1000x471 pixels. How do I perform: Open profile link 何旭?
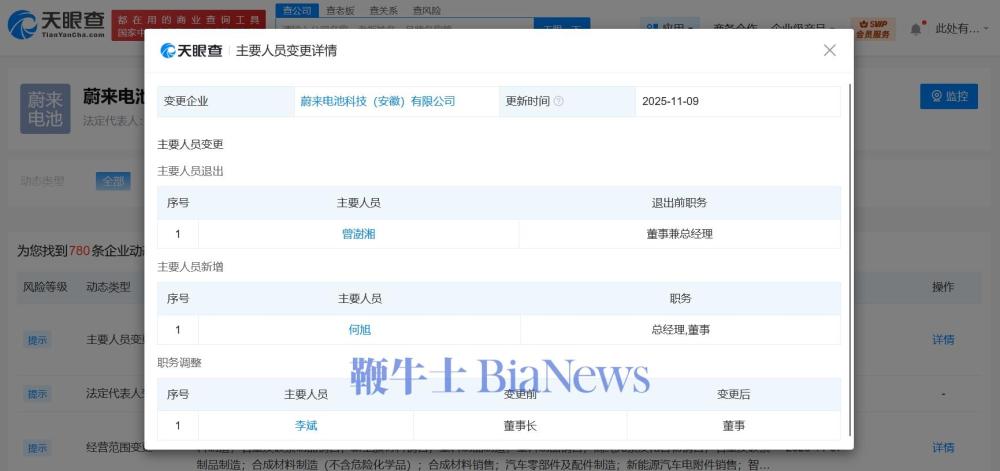point(360,330)
